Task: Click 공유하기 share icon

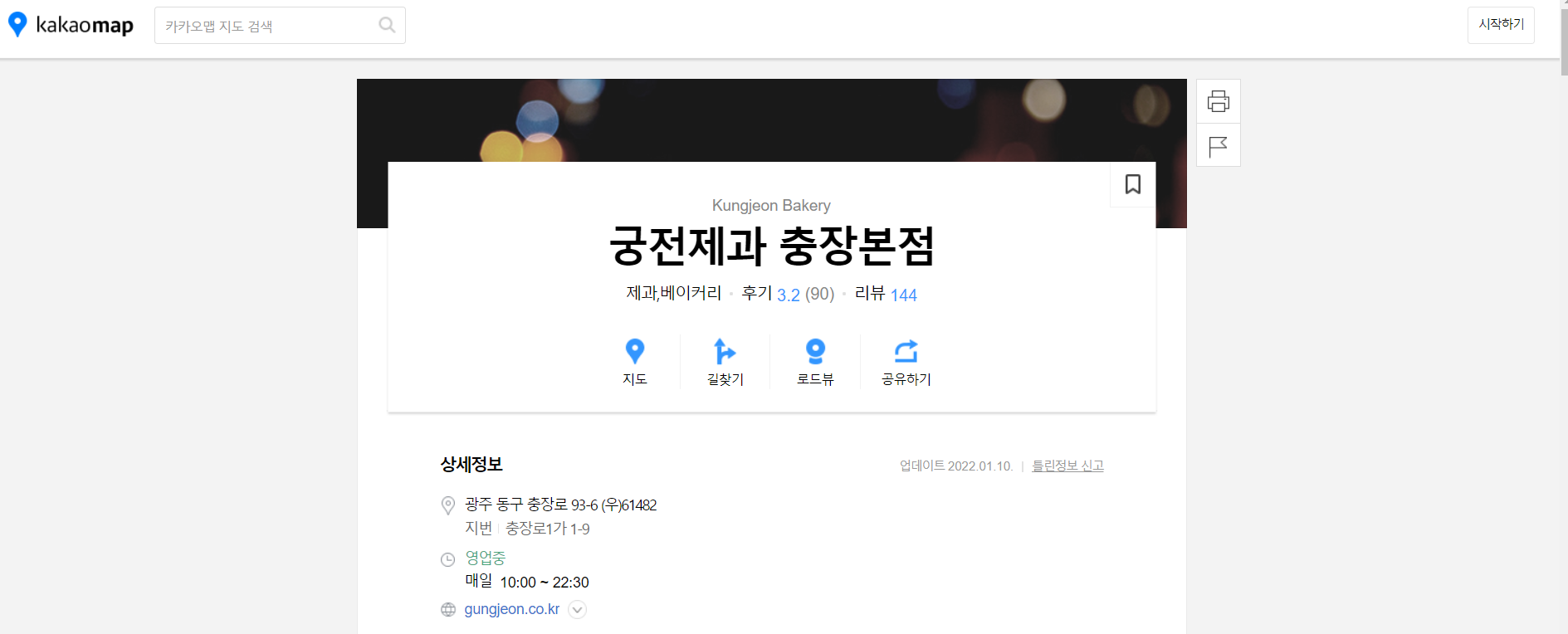Action: click(x=906, y=362)
